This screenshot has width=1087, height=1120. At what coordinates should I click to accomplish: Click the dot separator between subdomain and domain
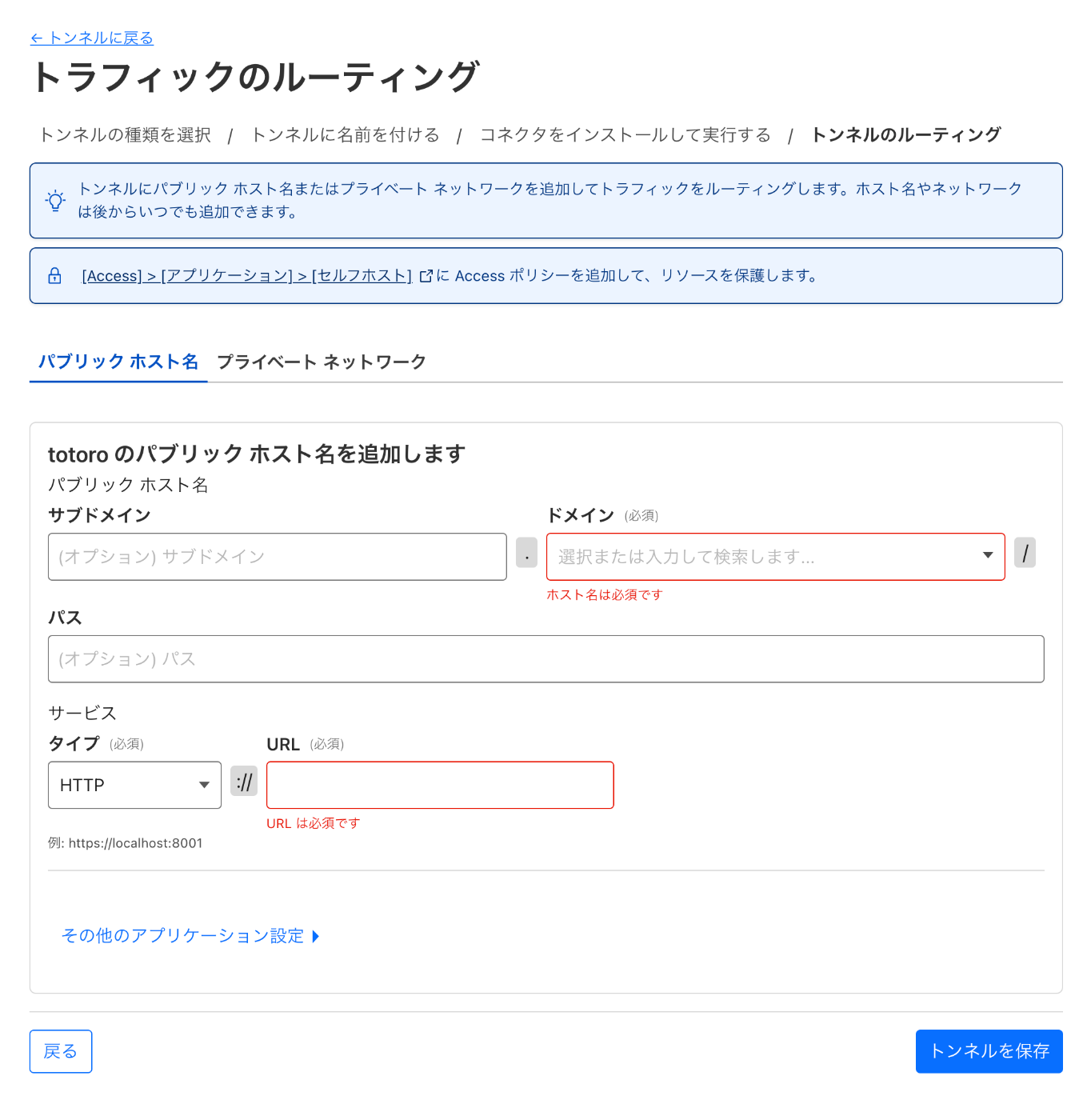[526, 553]
